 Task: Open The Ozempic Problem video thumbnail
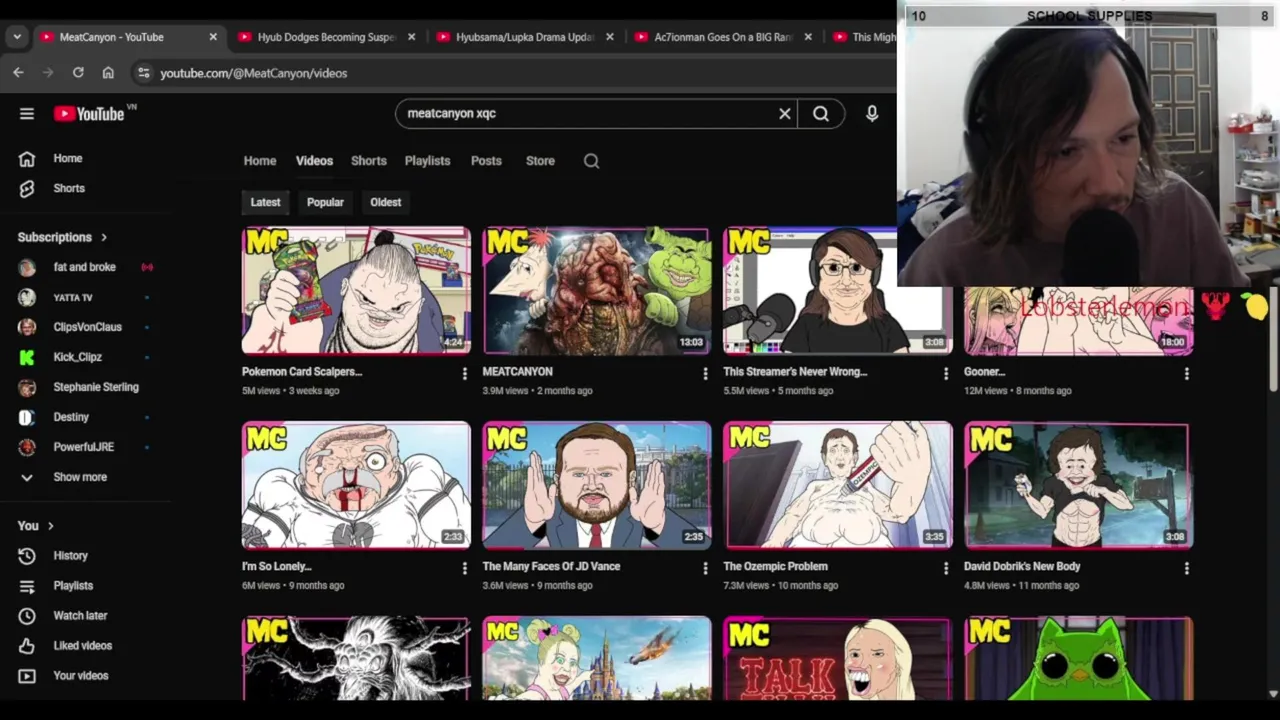point(838,486)
